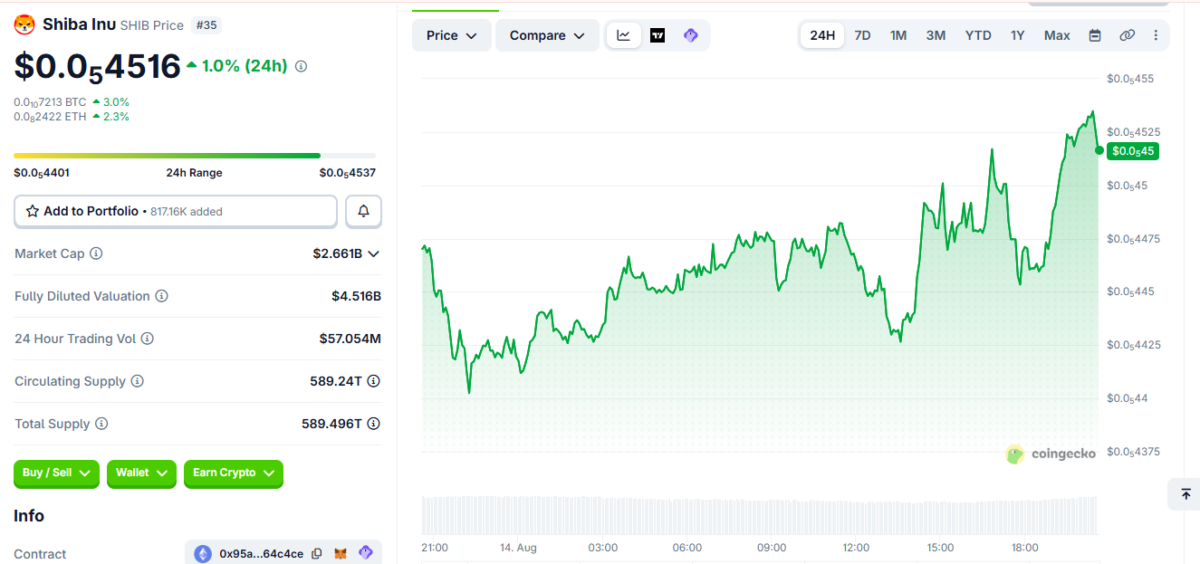Click the Info section heading

pos(29,516)
